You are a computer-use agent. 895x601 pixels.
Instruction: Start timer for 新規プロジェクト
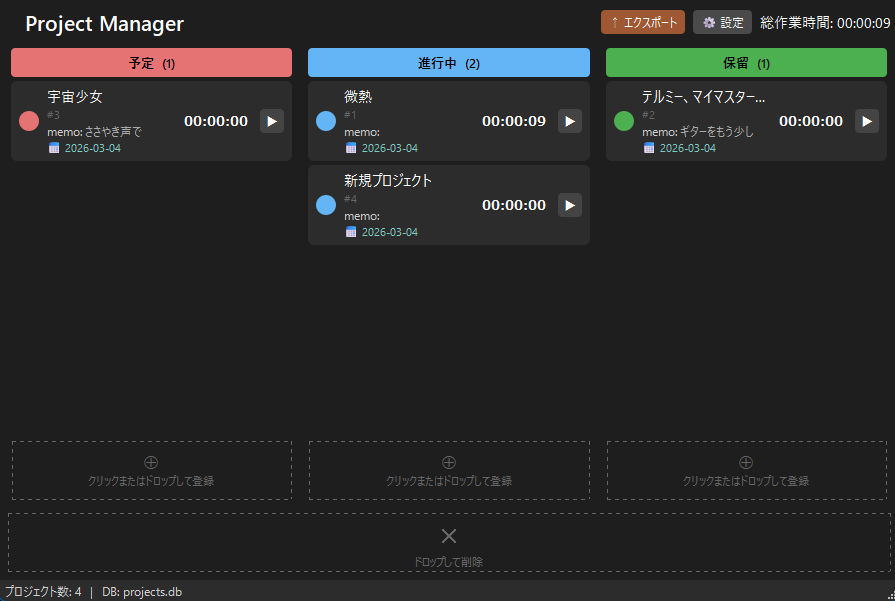tap(570, 205)
